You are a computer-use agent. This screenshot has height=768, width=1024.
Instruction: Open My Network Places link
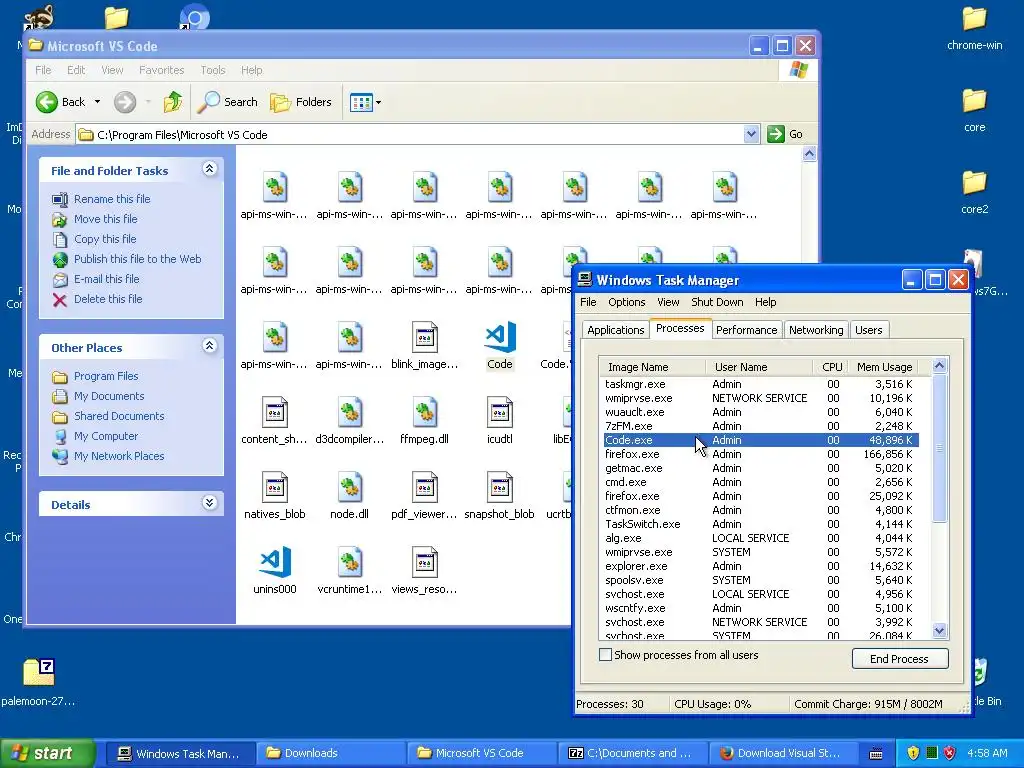click(119, 456)
